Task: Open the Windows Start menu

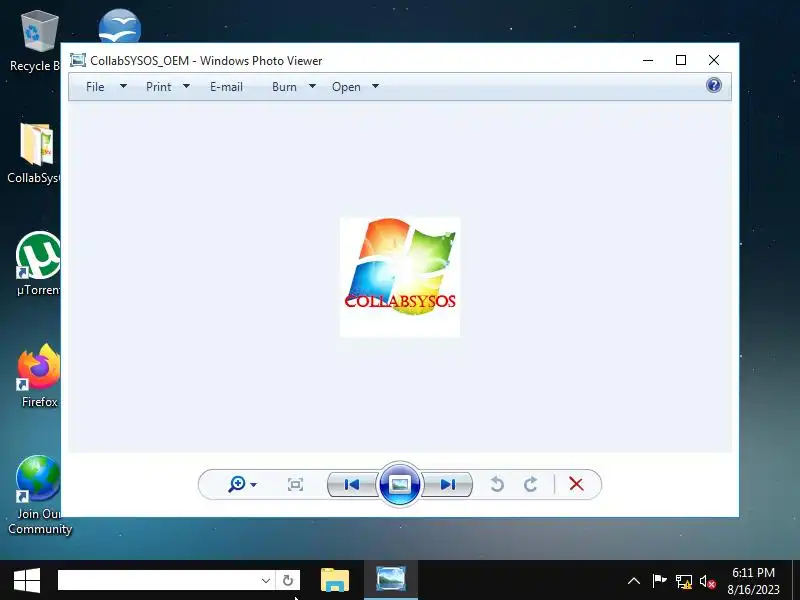Action: 27,580
